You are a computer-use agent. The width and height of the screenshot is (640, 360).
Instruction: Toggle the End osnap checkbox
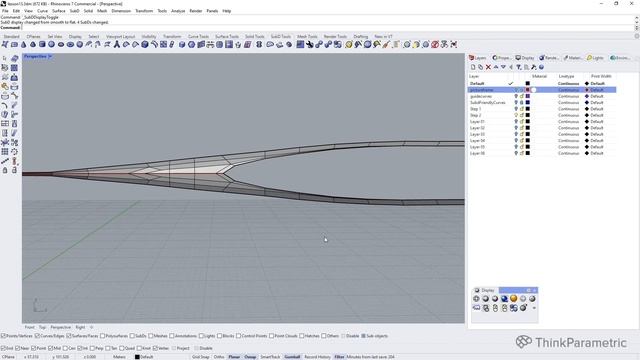coord(3,348)
